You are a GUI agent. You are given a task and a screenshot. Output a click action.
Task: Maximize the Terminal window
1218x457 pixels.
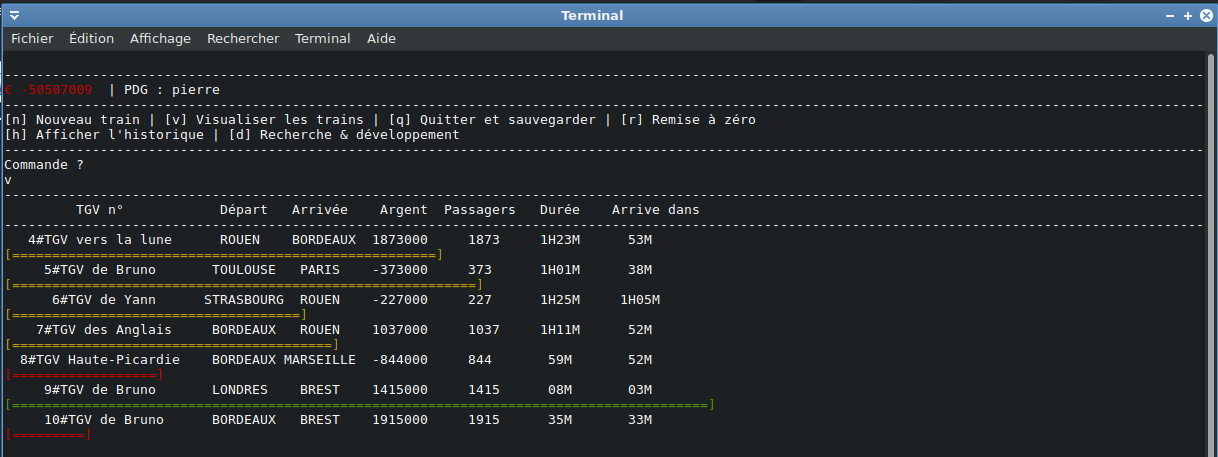tap(1187, 16)
